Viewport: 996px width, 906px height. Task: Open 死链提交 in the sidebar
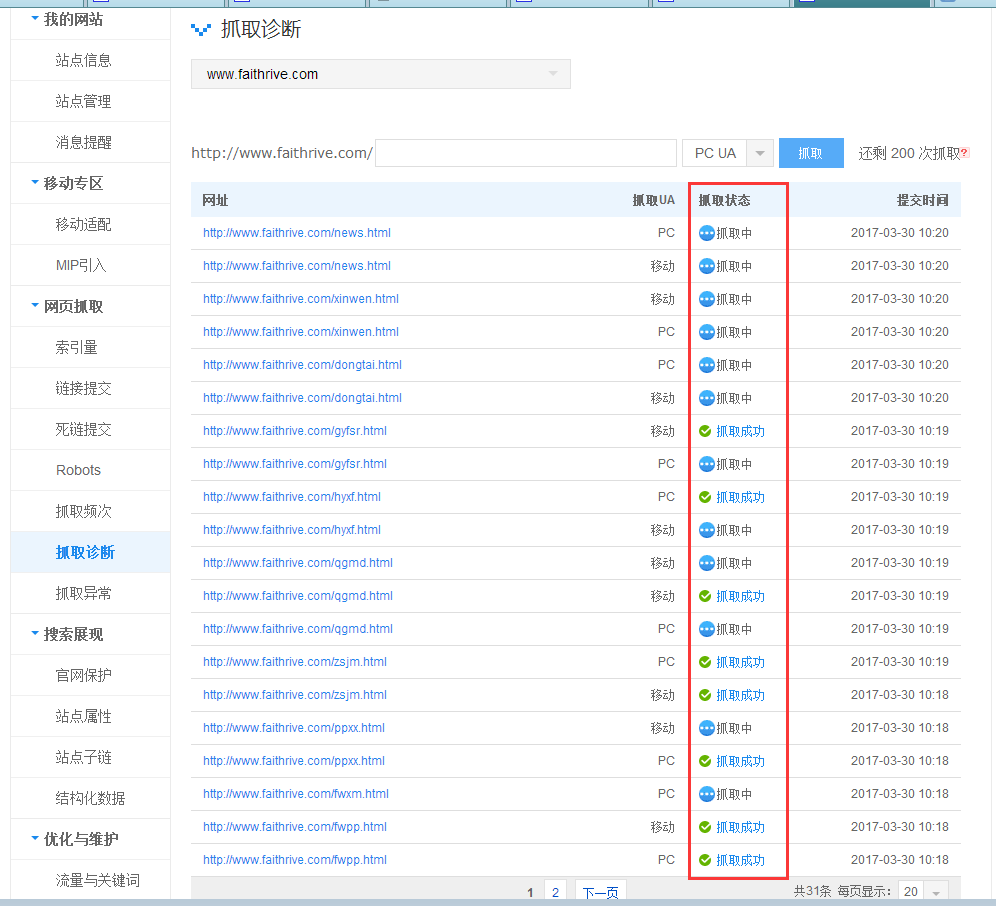coord(83,429)
